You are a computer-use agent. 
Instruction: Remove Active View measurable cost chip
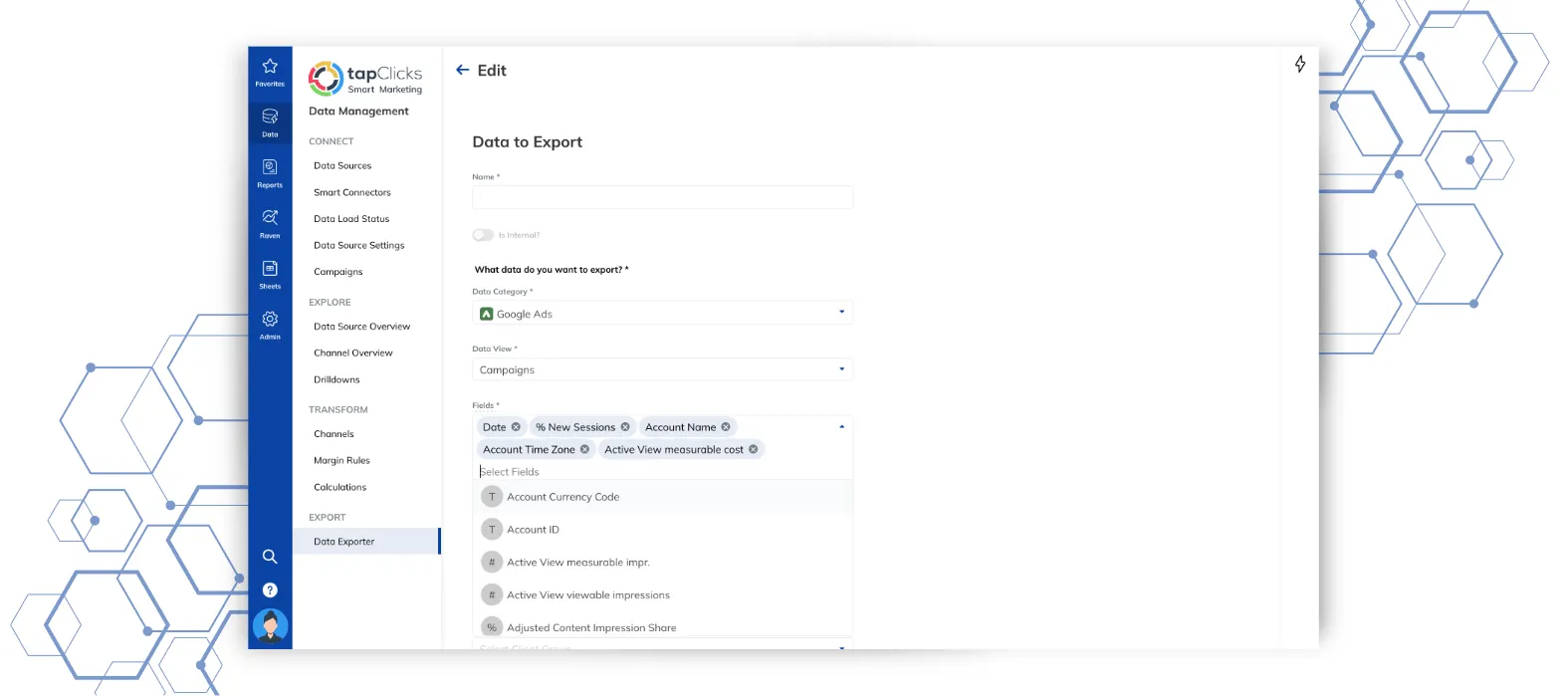(754, 450)
